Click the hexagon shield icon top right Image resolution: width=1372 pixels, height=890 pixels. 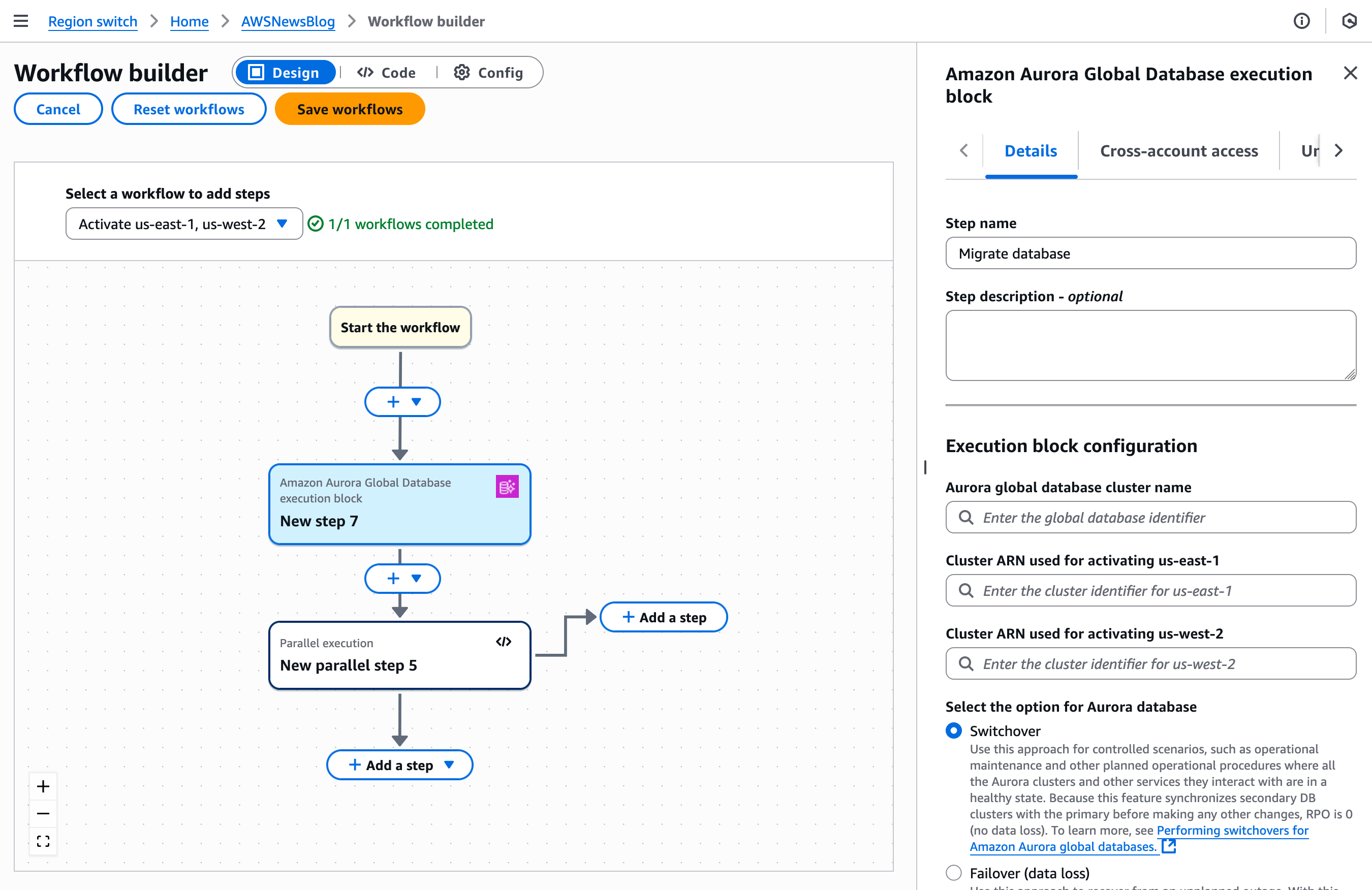(1349, 21)
